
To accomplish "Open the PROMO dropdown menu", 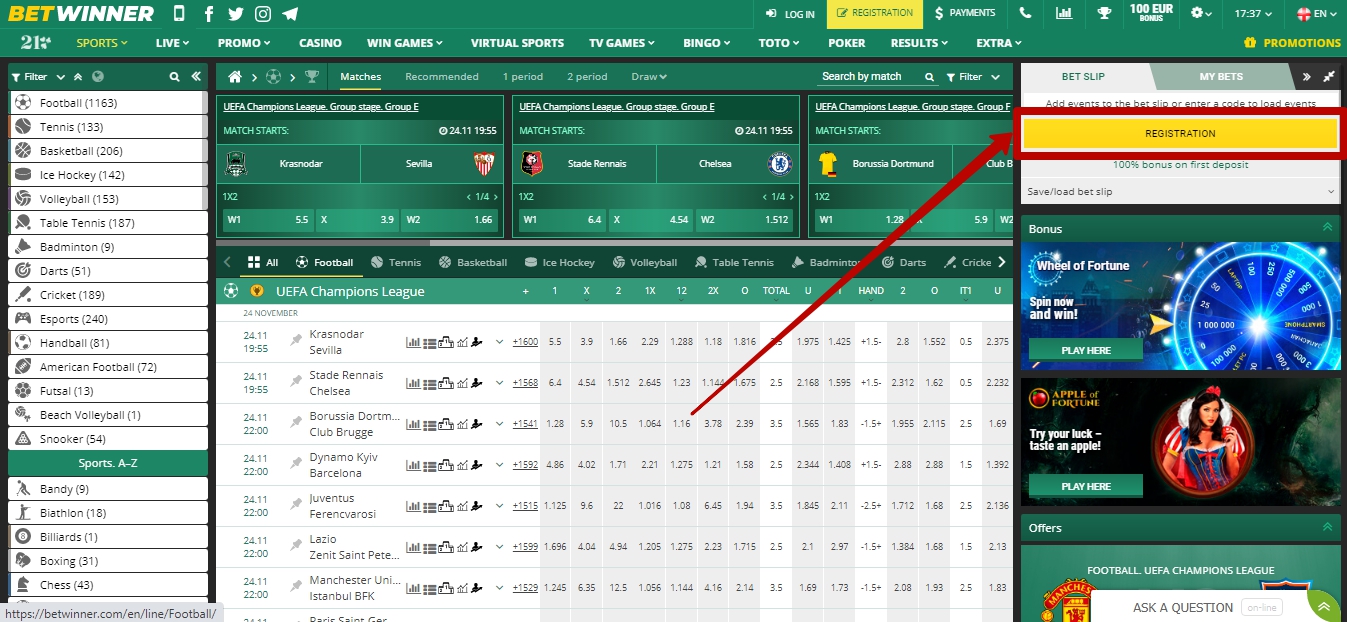I will point(244,43).
